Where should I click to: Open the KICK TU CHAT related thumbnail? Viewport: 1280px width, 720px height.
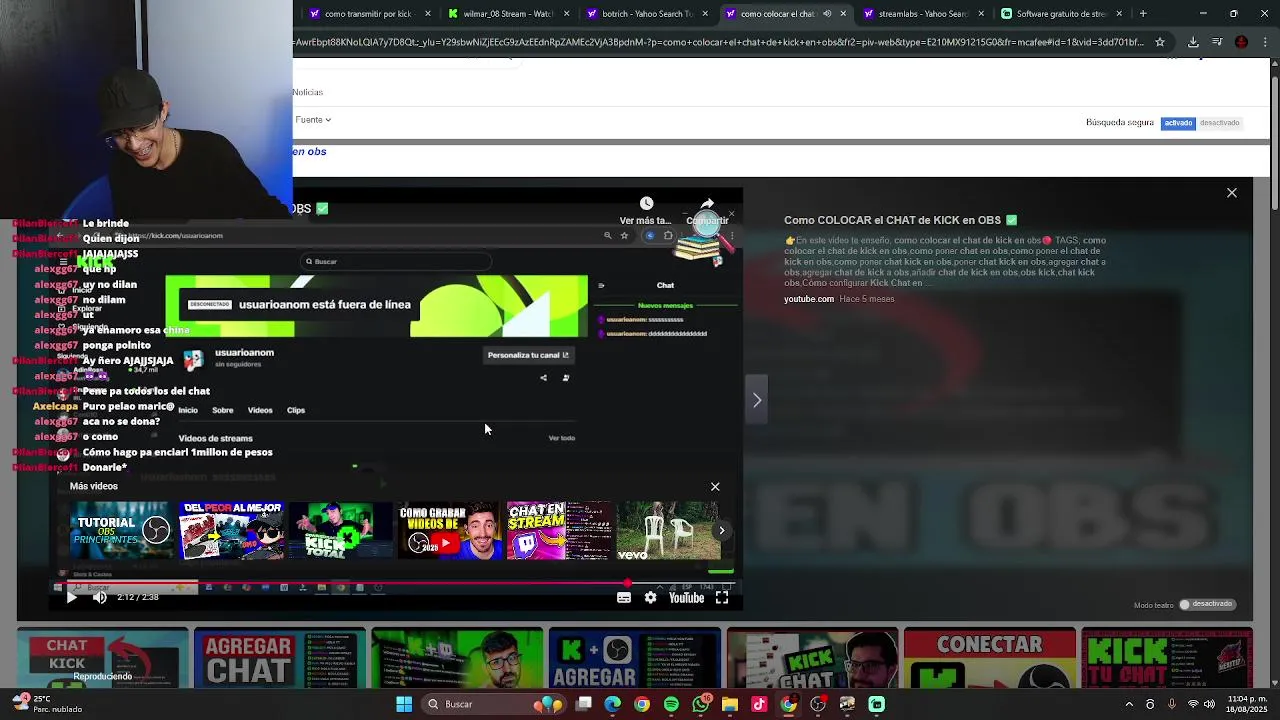pyautogui.click(x=1166, y=659)
